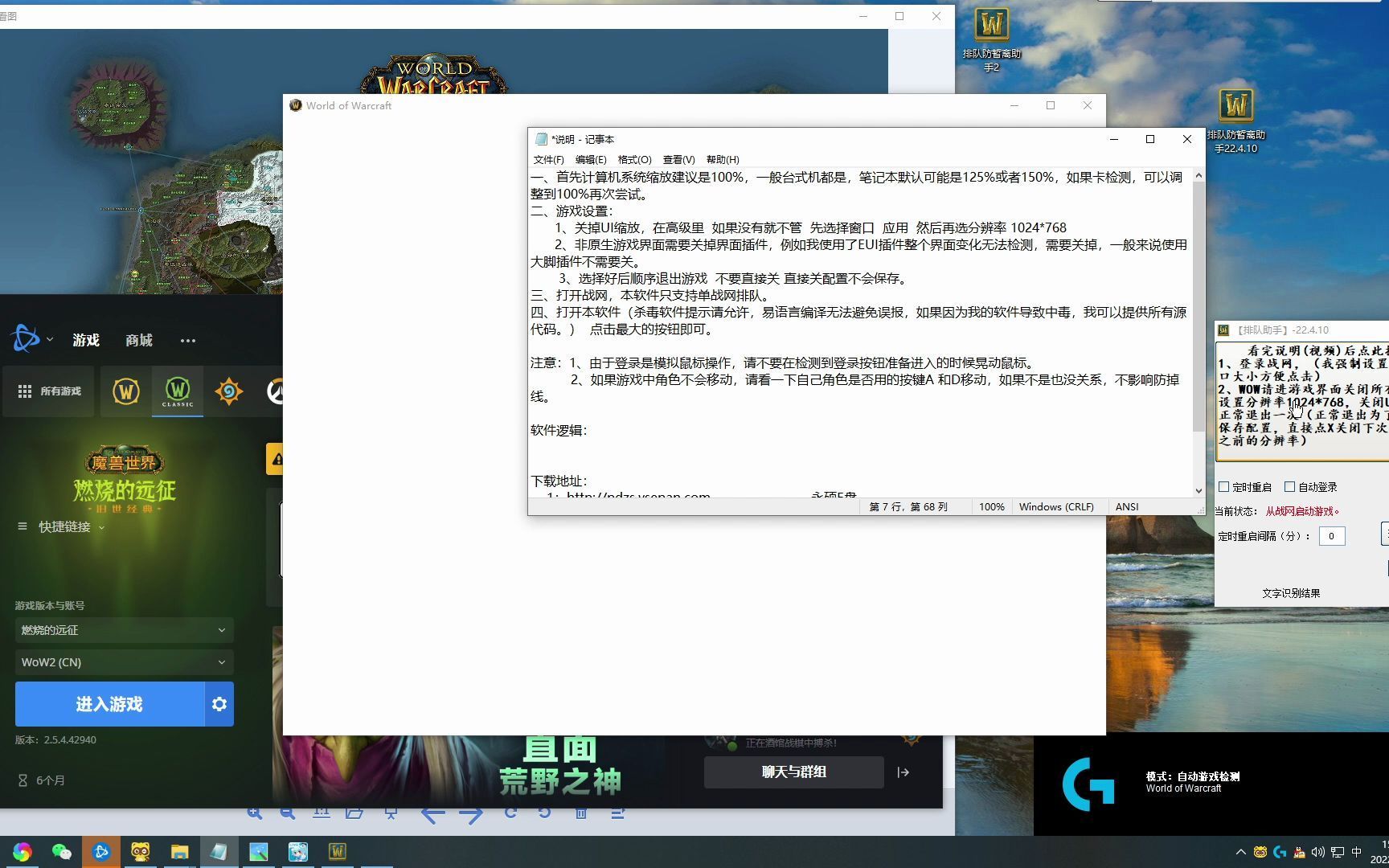The width and height of the screenshot is (1389, 868).
Task: Click ANSI encoding in Notepad status bar
Action: [x=1127, y=507]
